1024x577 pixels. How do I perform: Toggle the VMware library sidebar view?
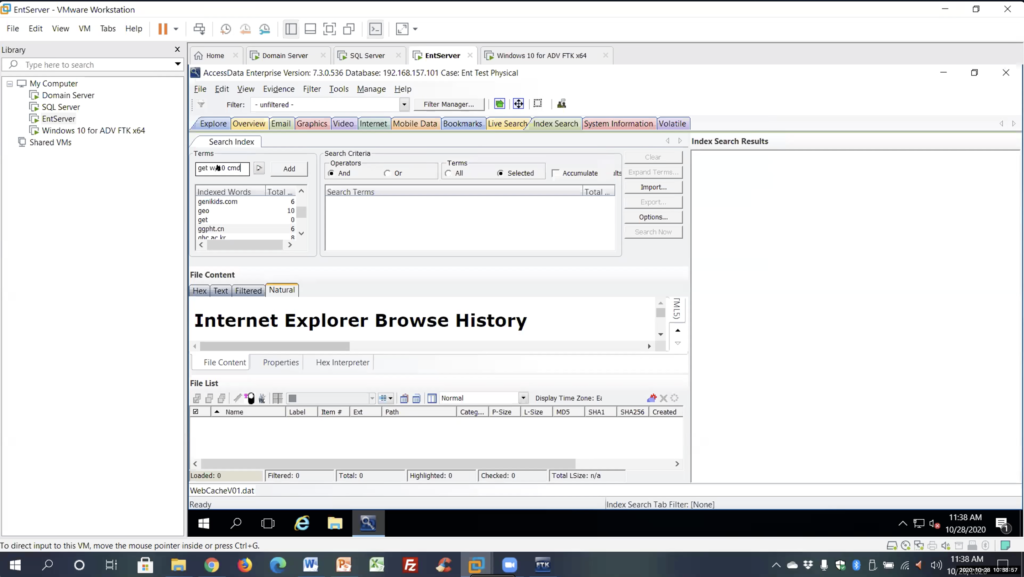click(x=291, y=29)
